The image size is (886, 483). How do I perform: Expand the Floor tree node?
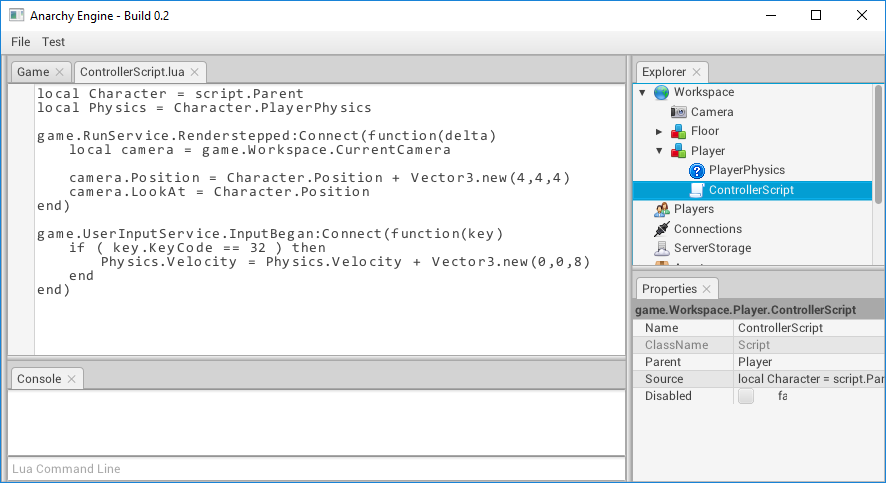tap(659, 132)
